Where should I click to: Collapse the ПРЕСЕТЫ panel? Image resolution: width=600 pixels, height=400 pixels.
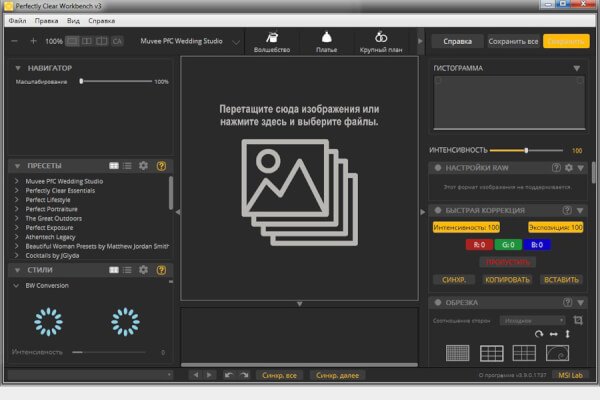pos(17,166)
